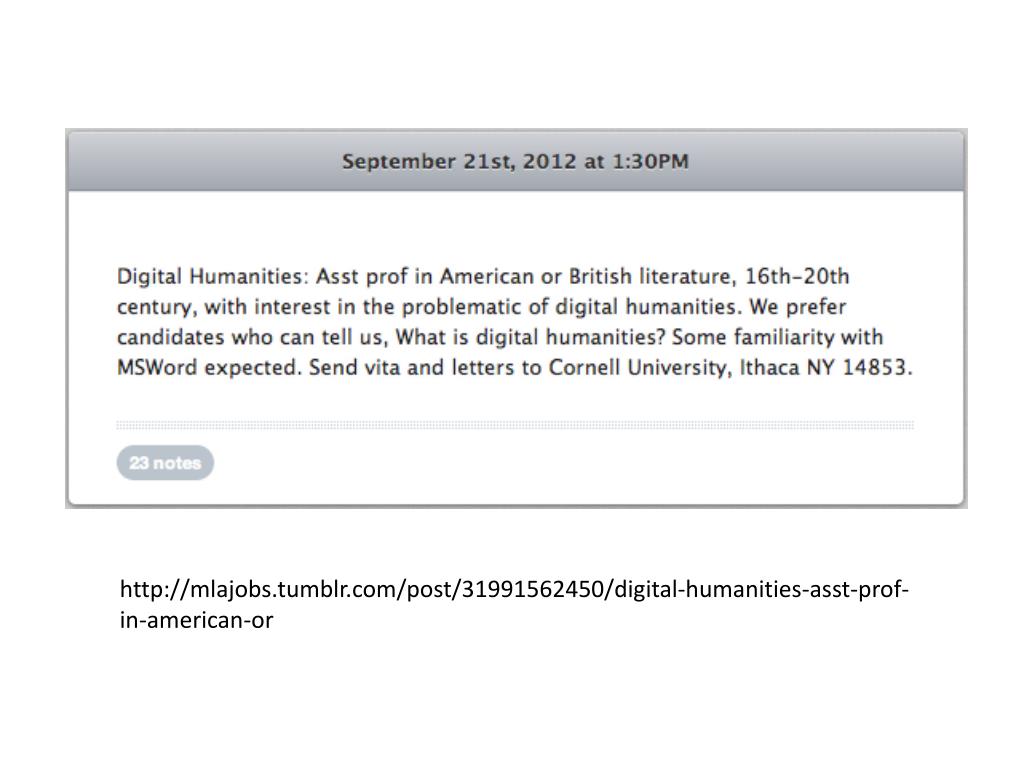
Task: Click the "1:30PM" time in the header
Action: point(650,161)
